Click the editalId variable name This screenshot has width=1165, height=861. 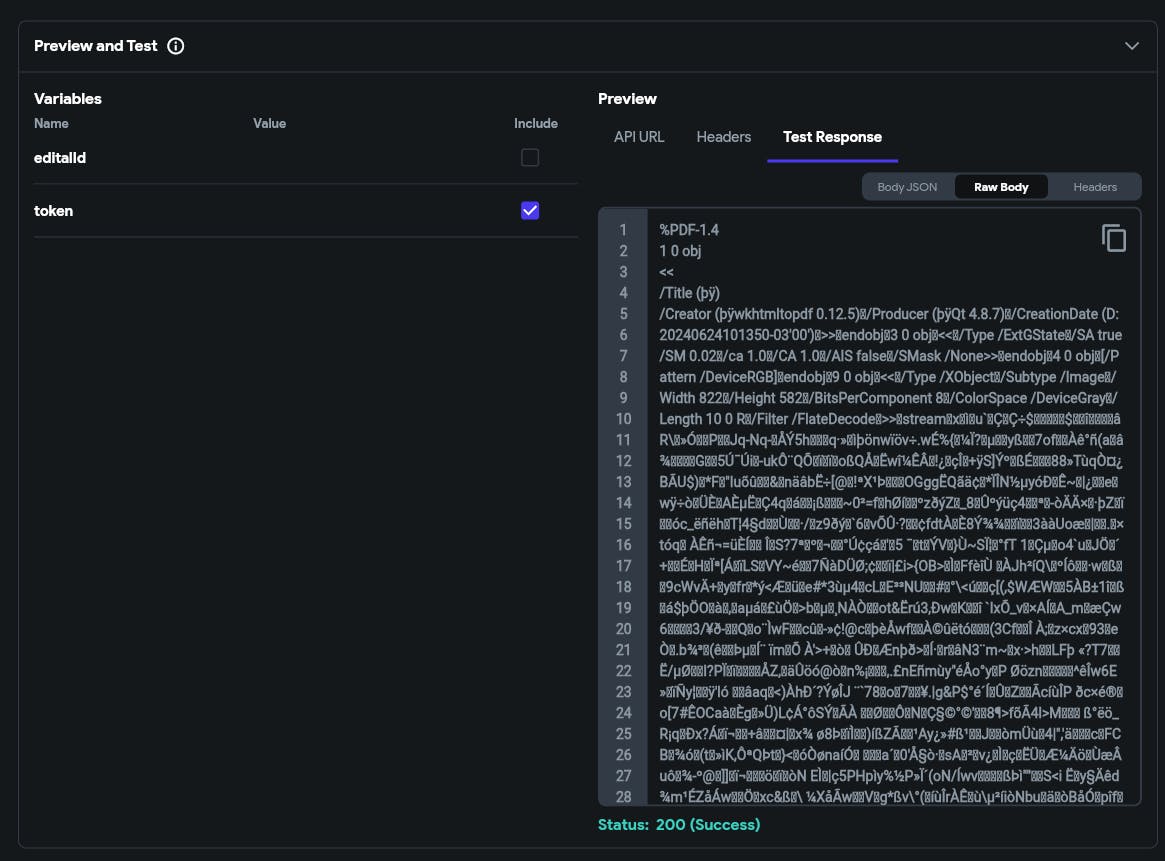(x=60, y=158)
